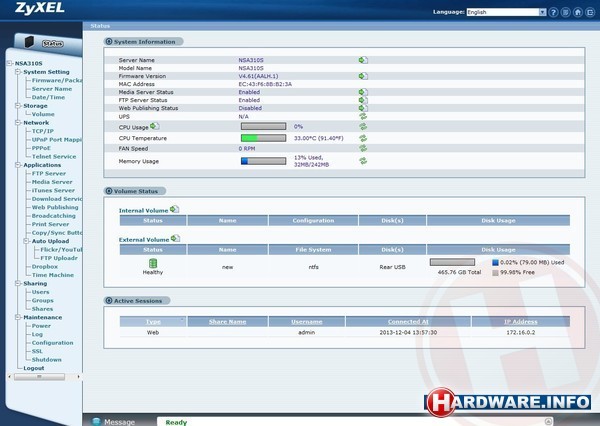
Task: Refresh the Memory Usage reading
Action: (363, 161)
